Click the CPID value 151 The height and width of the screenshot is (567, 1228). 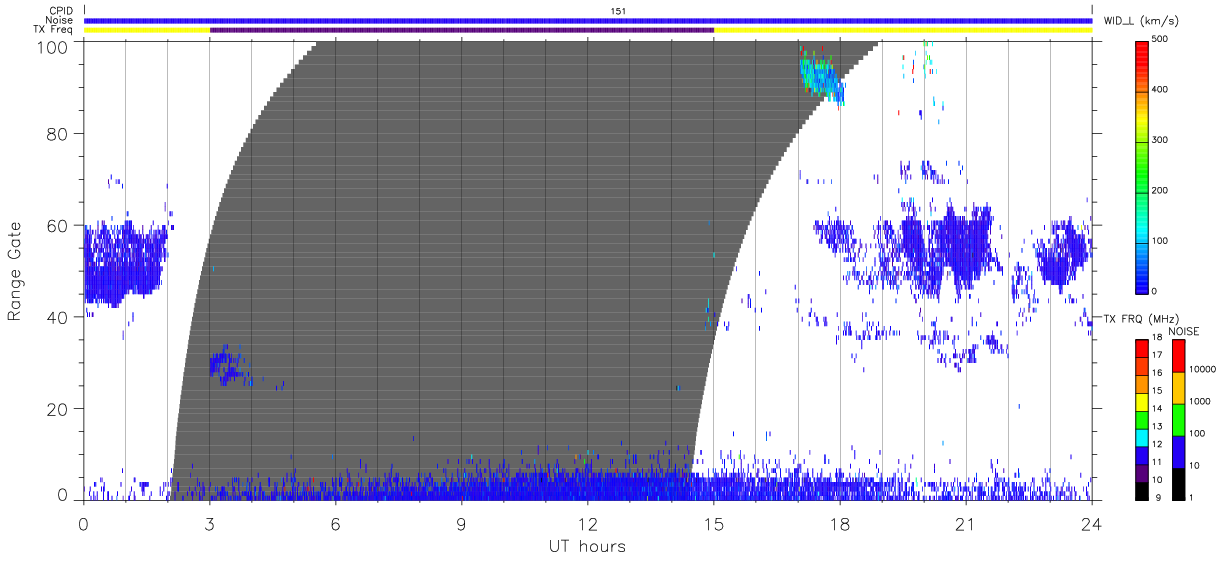tap(619, 11)
